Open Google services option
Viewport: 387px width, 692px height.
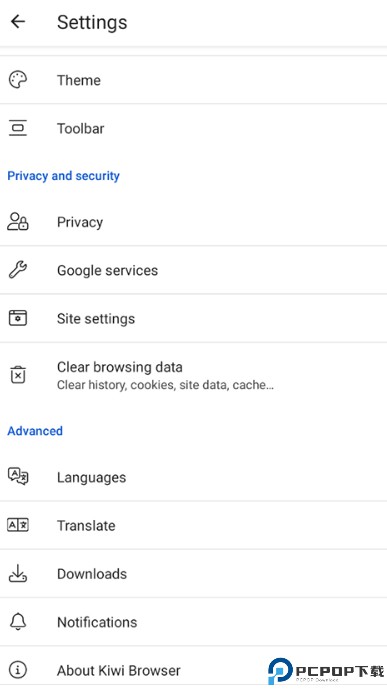click(193, 270)
